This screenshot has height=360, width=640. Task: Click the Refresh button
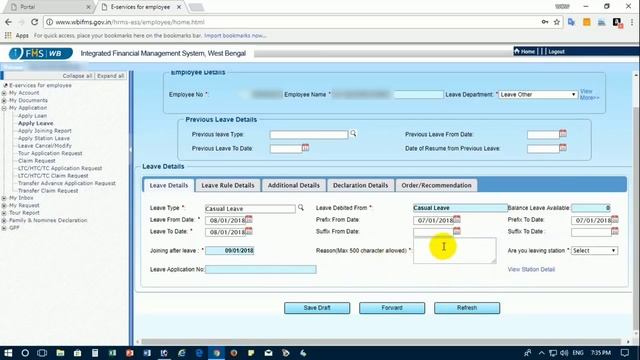pyautogui.click(x=467, y=308)
